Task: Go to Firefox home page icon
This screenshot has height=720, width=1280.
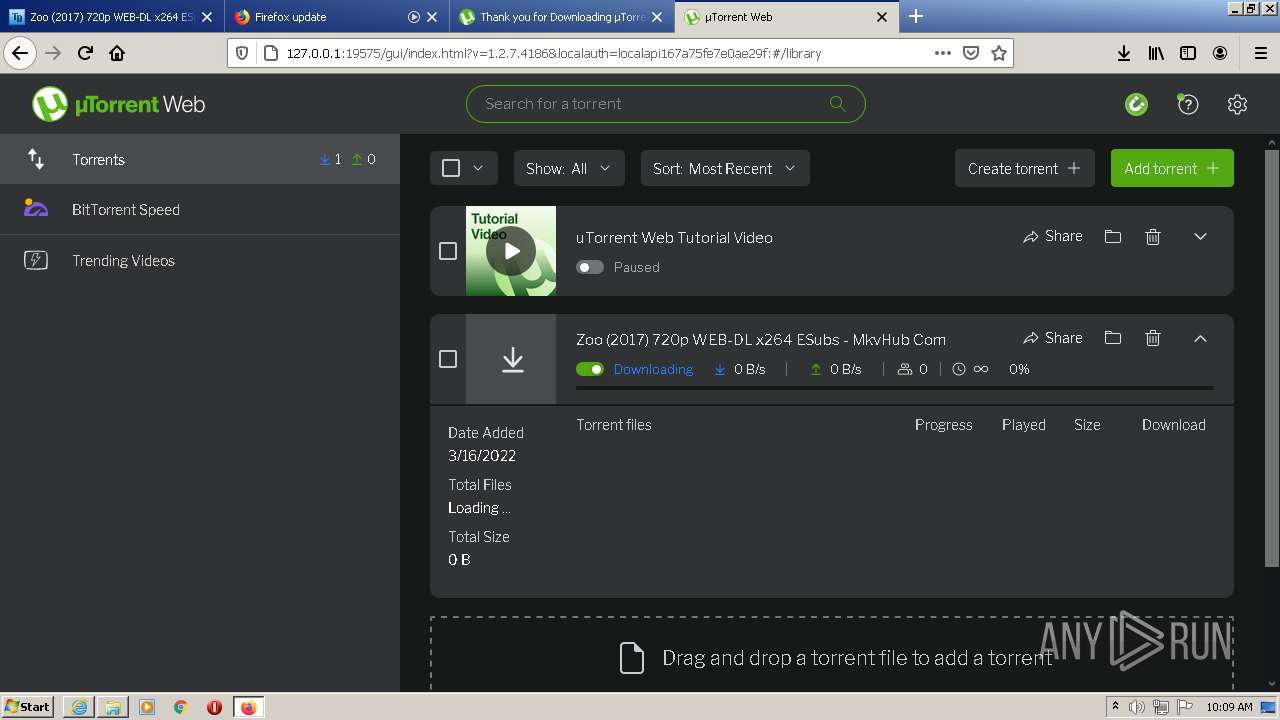Action: (117, 53)
